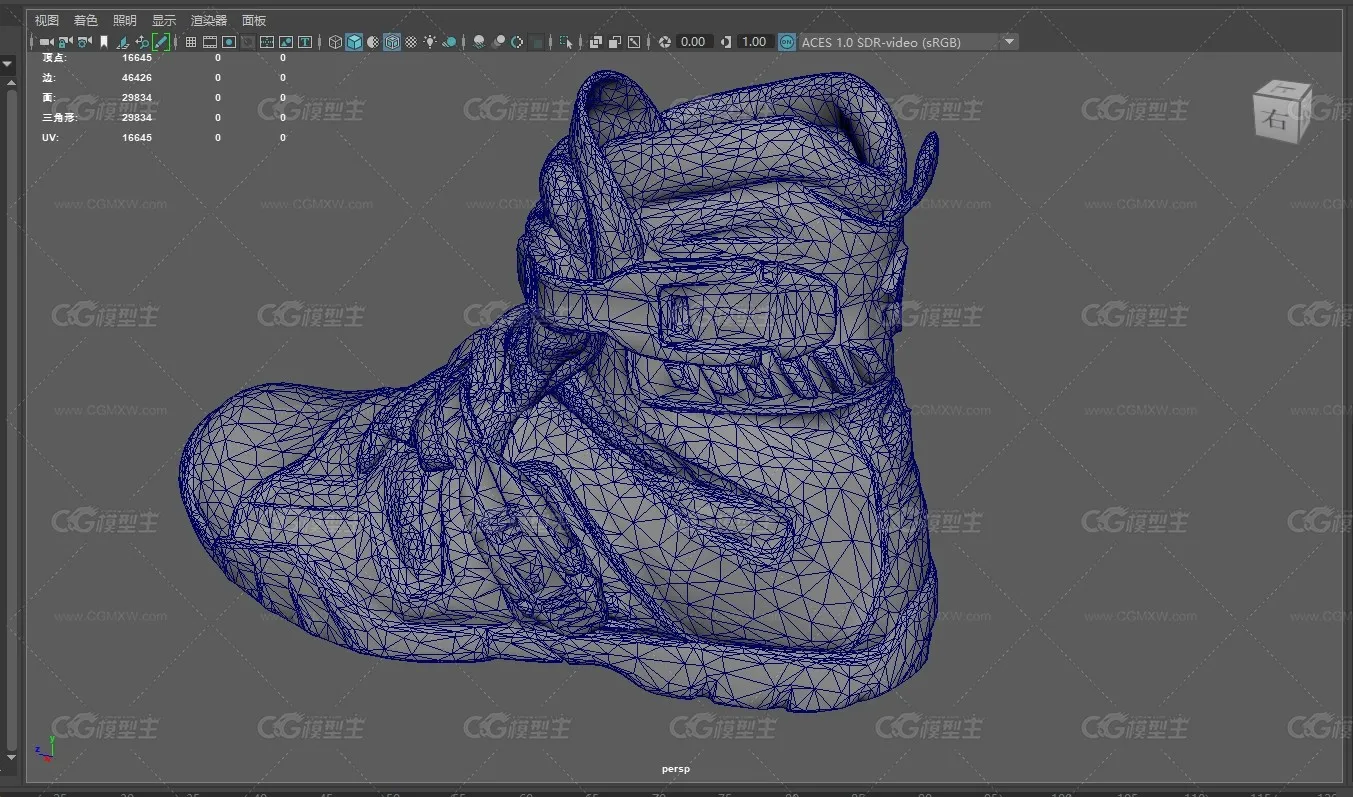Toggle X-Ray Active Components icon

(614, 42)
